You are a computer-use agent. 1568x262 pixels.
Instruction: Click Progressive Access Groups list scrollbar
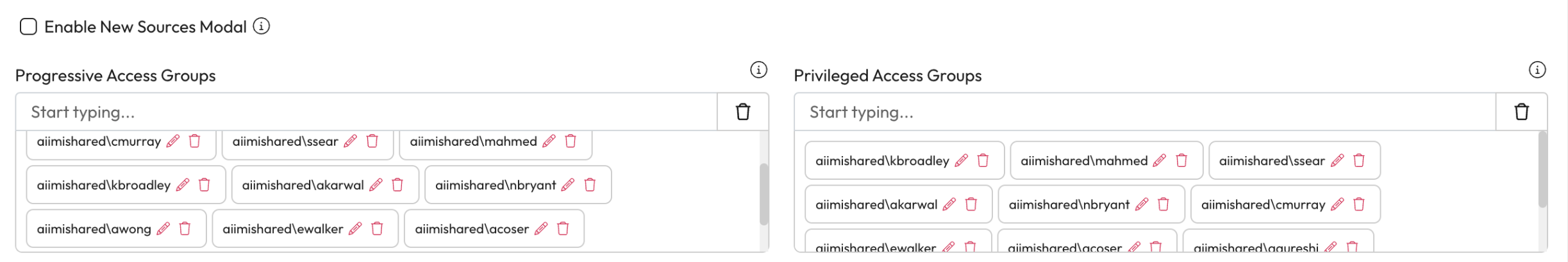pos(763,194)
